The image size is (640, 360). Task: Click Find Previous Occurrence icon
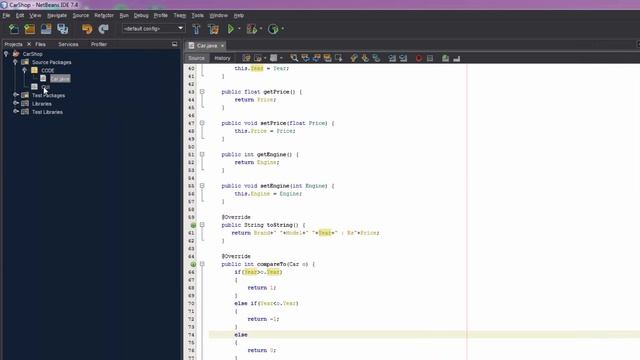coord(305,58)
